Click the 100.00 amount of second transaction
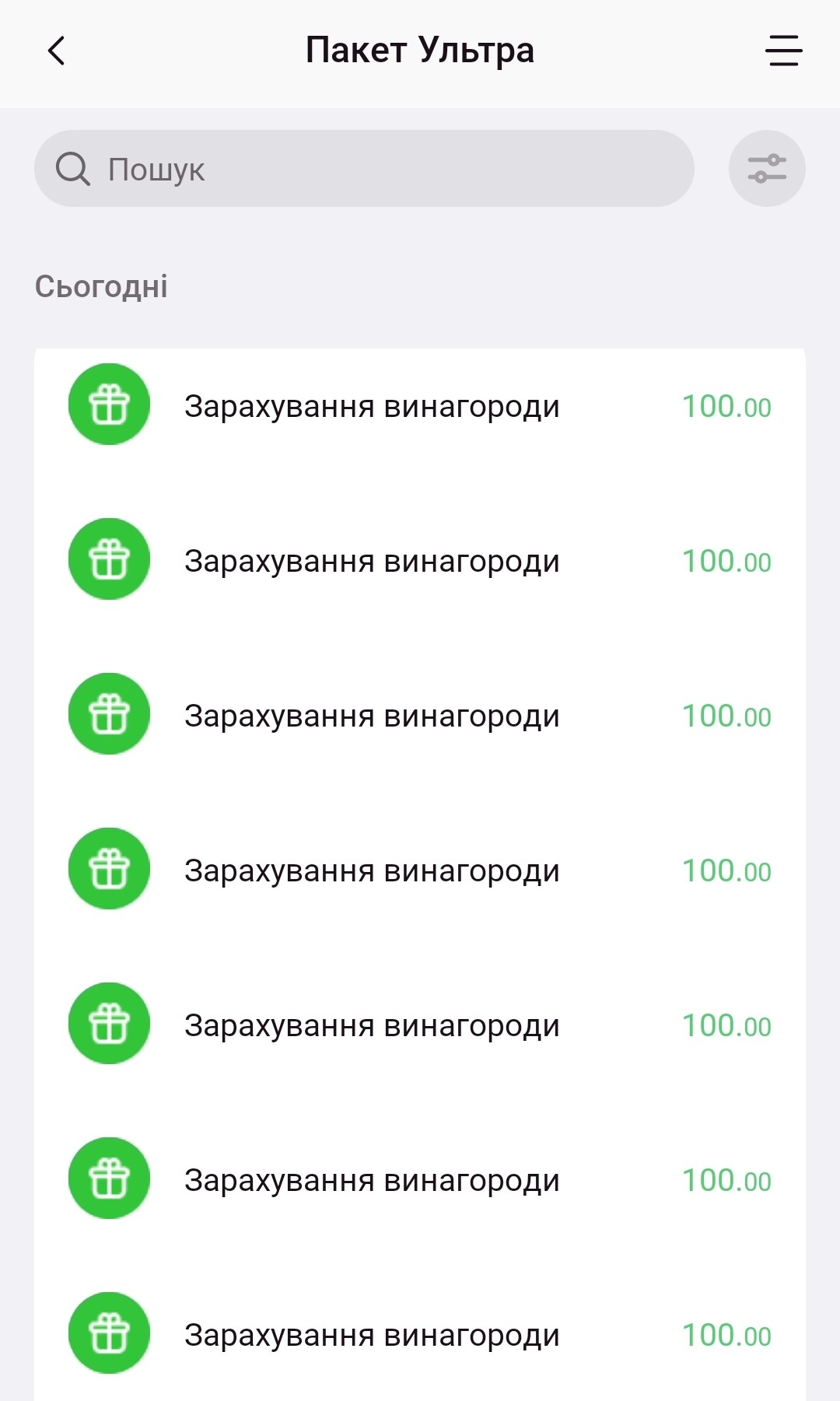Viewport: 840px width, 1401px height. click(x=726, y=562)
